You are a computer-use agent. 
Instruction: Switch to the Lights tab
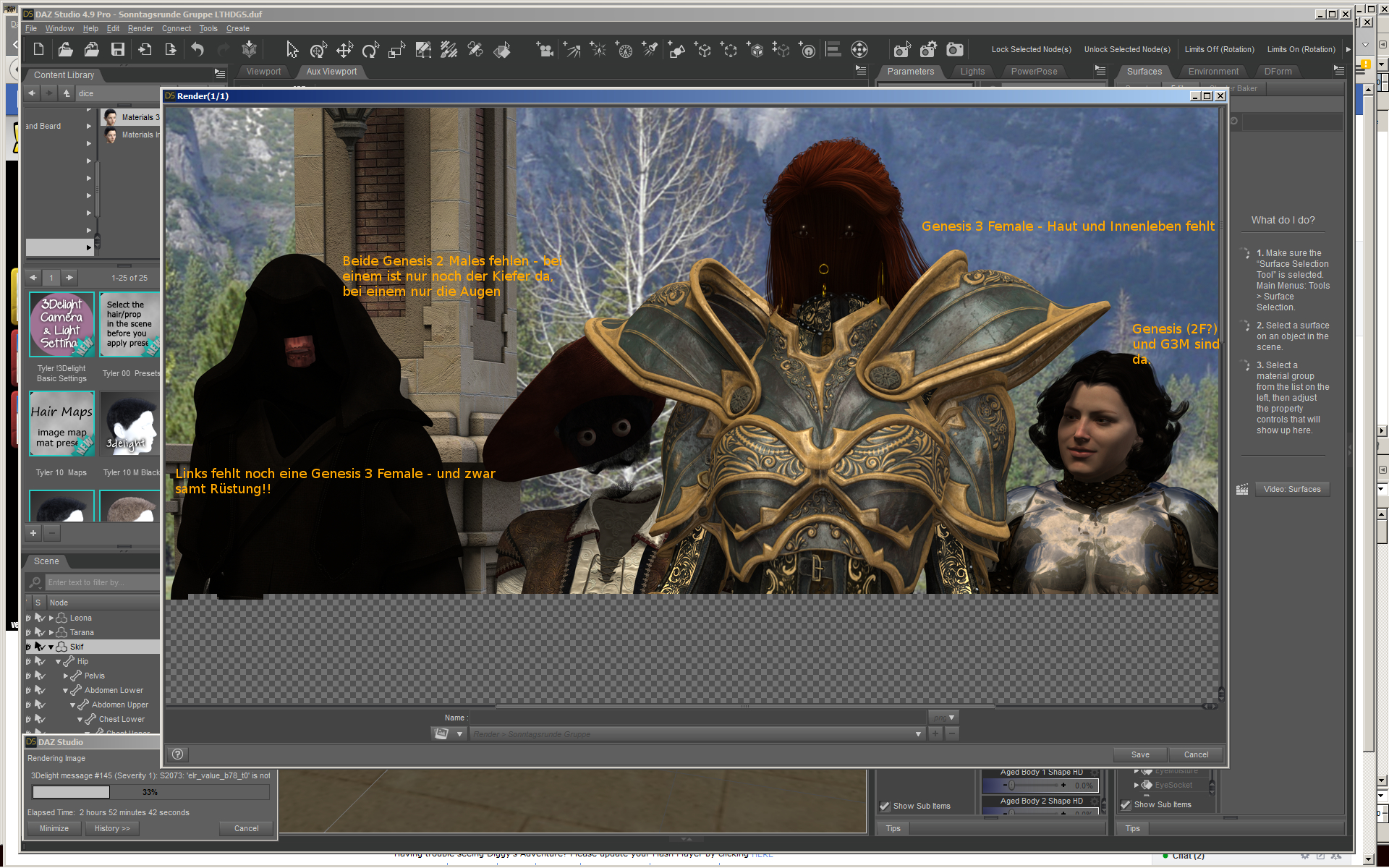pos(972,72)
